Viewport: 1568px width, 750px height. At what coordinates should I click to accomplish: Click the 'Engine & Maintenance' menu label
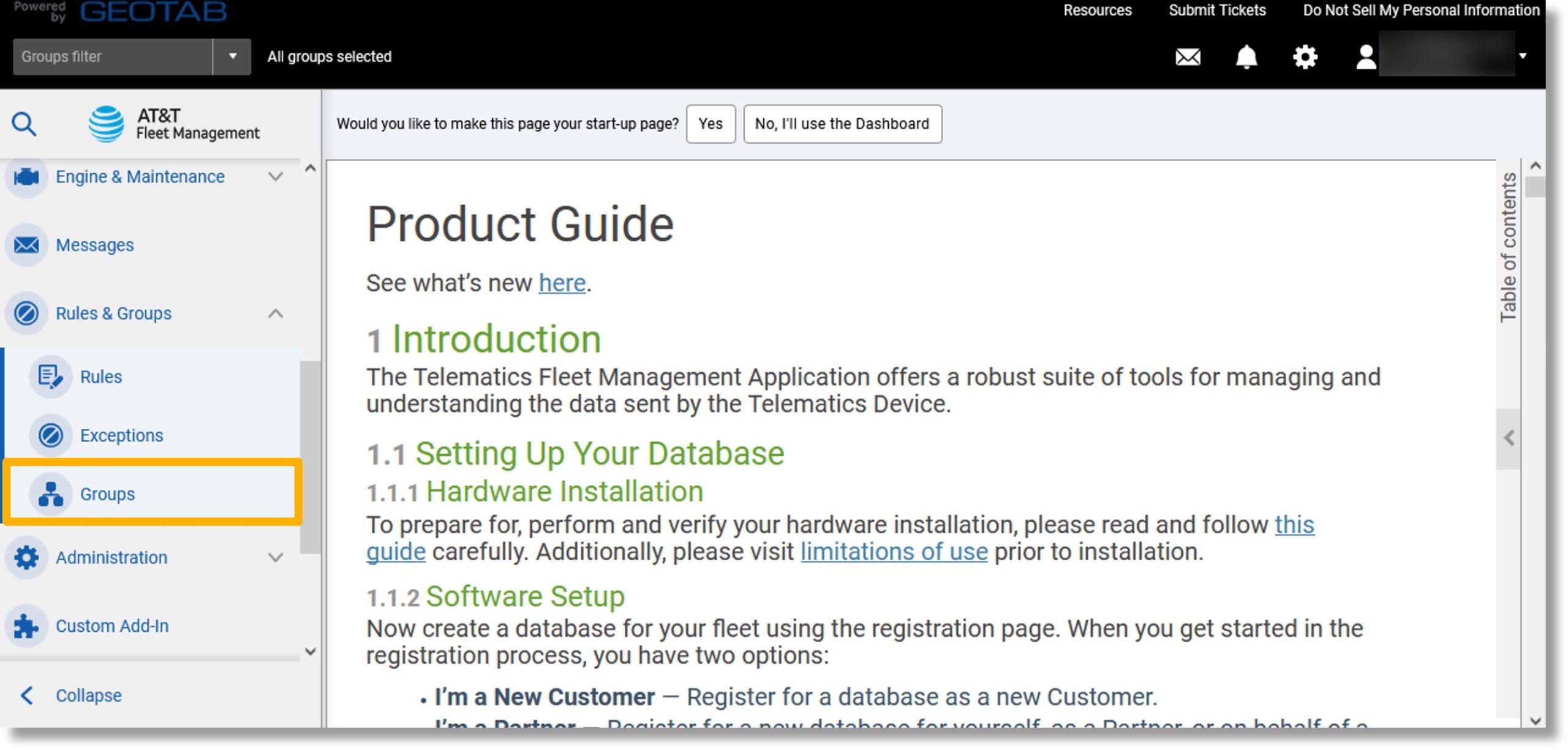coord(140,177)
